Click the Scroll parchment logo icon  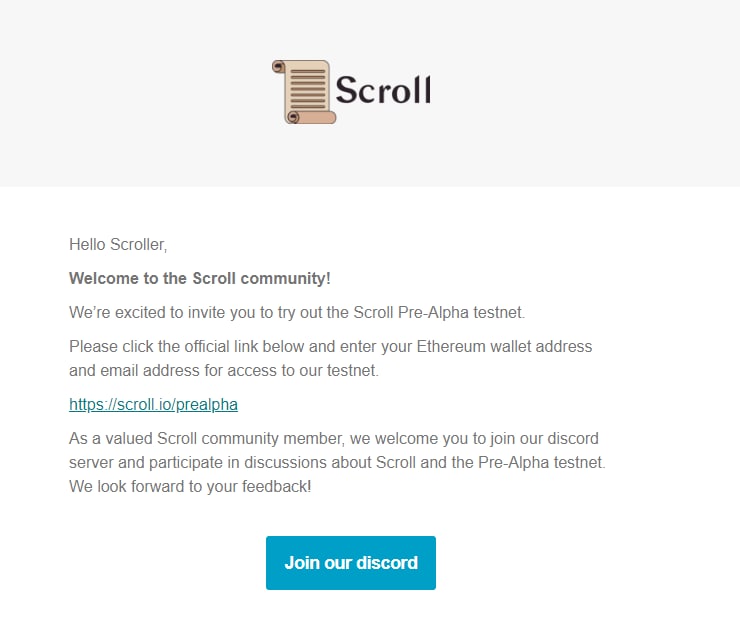click(304, 92)
